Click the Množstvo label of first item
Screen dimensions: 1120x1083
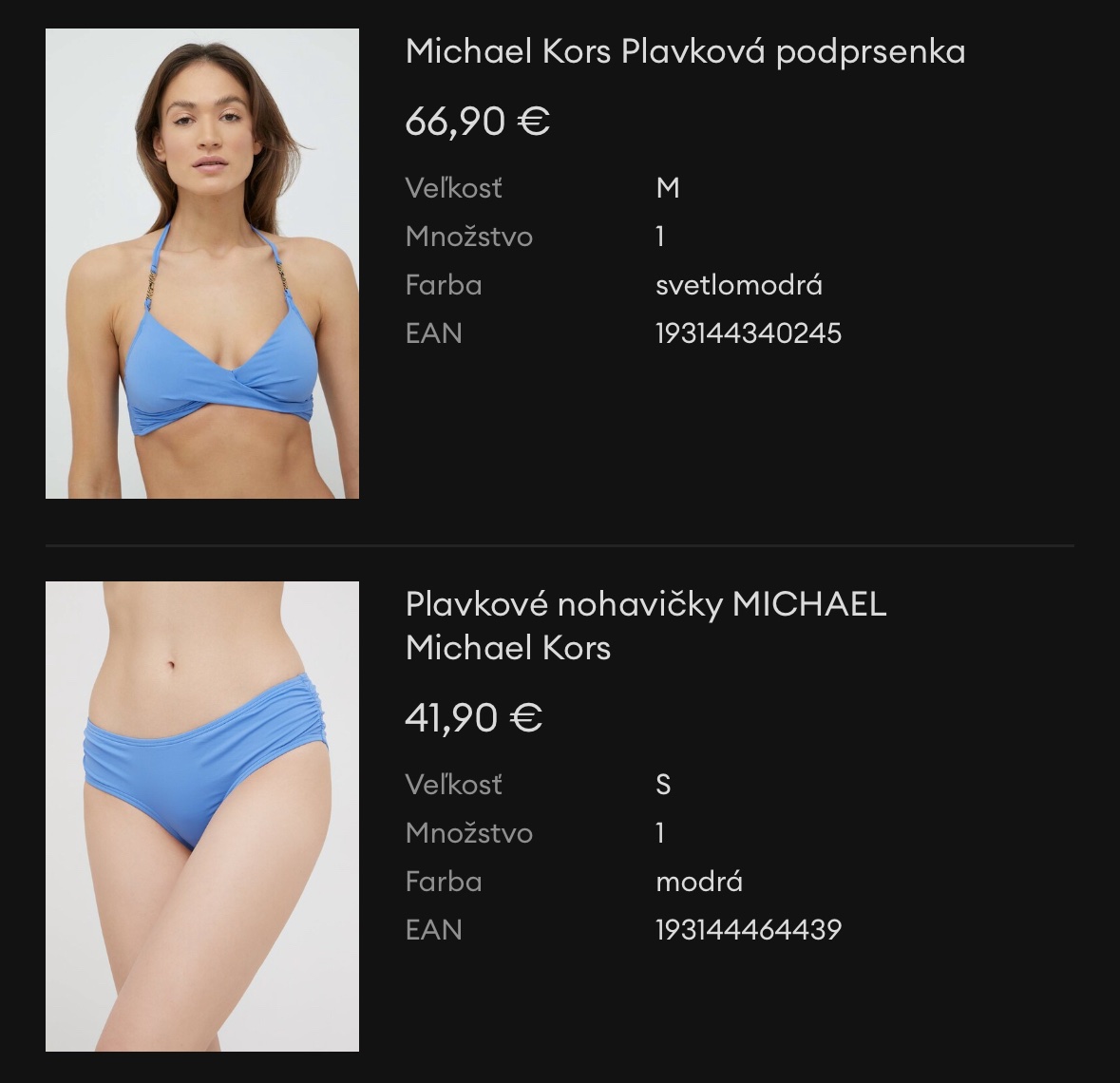468,237
